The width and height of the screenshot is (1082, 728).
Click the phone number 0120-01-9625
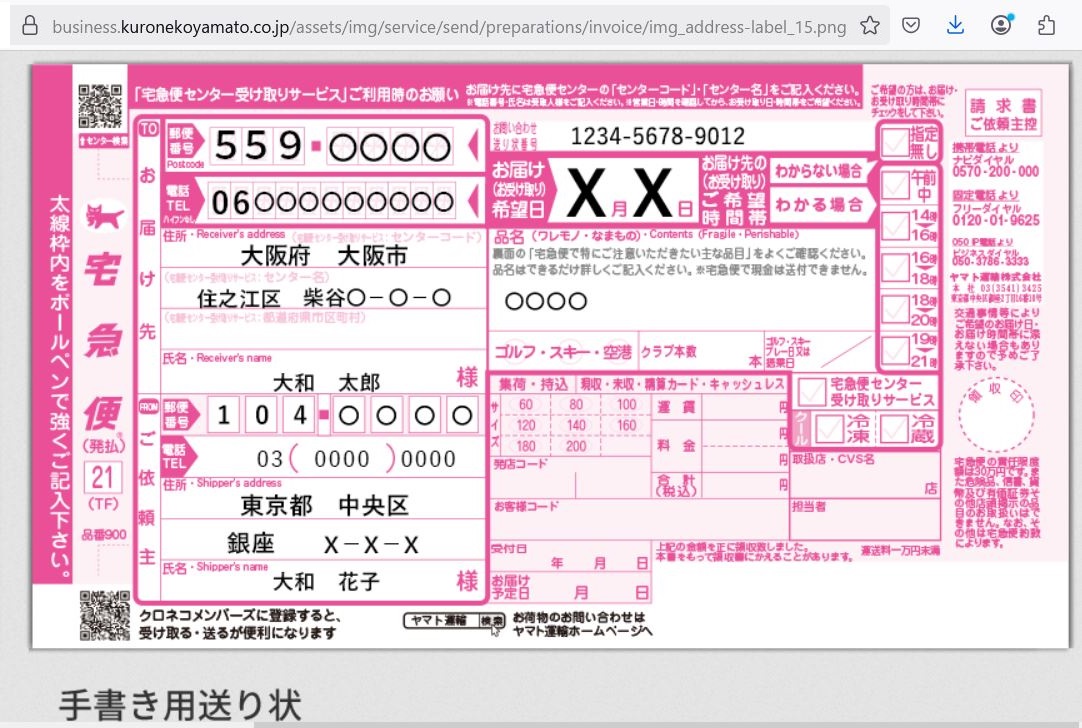995,220
